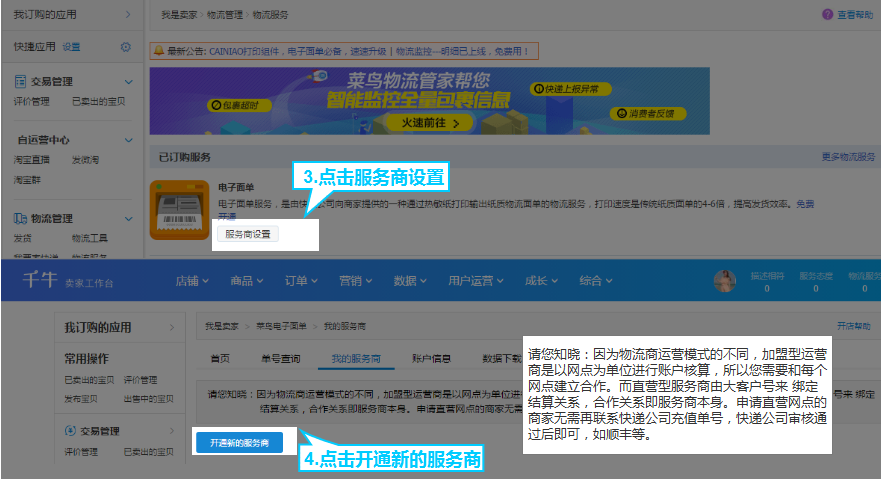
Task: Open the 更多物流服务 link
Action: 848,157
